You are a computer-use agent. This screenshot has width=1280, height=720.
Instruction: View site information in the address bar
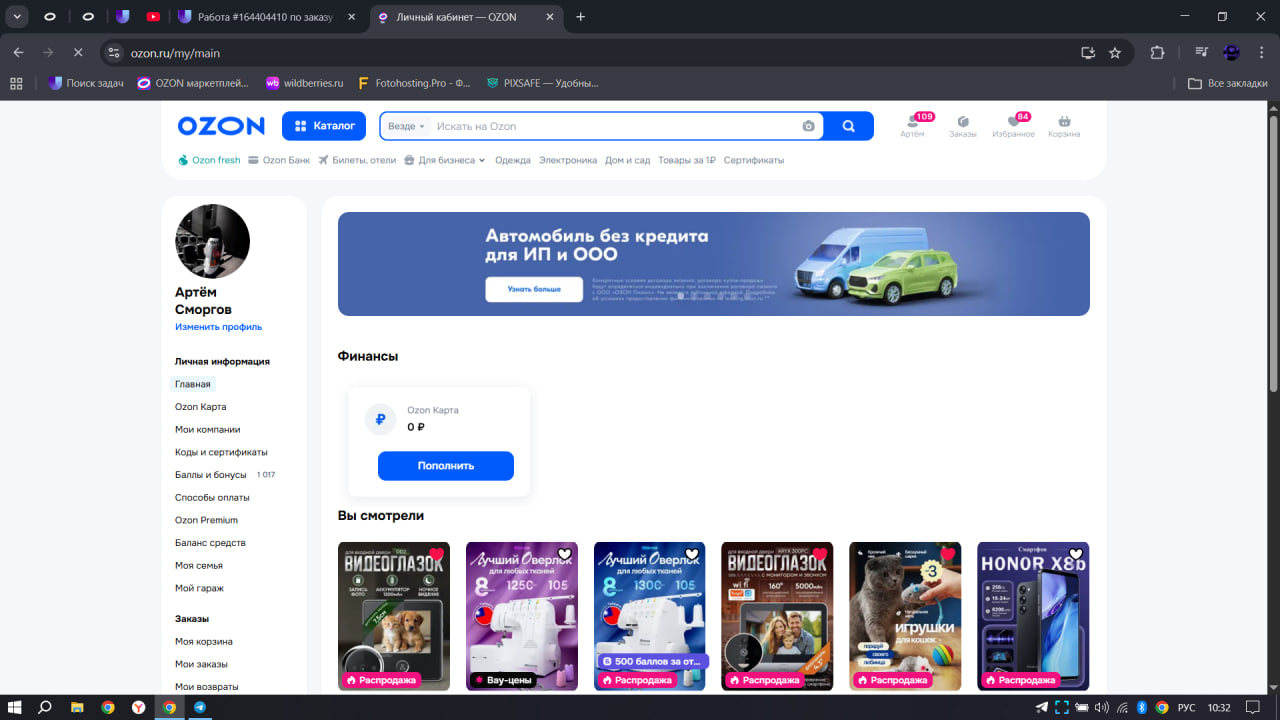point(114,53)
